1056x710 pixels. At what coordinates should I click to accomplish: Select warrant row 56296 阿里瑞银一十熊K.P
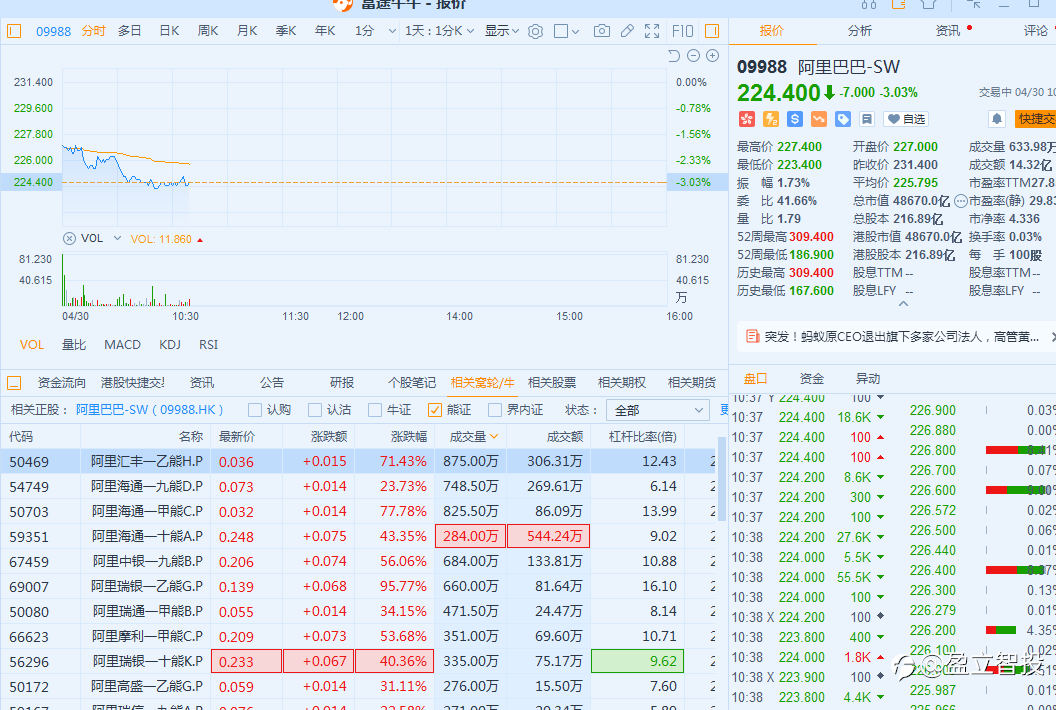click(358, 661)
